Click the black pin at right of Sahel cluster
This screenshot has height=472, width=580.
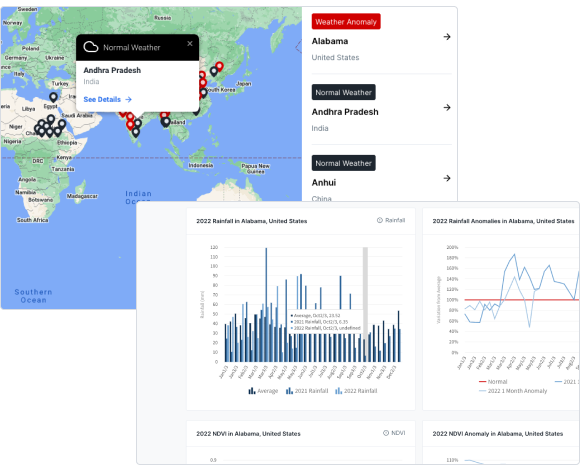coord(62,124)
